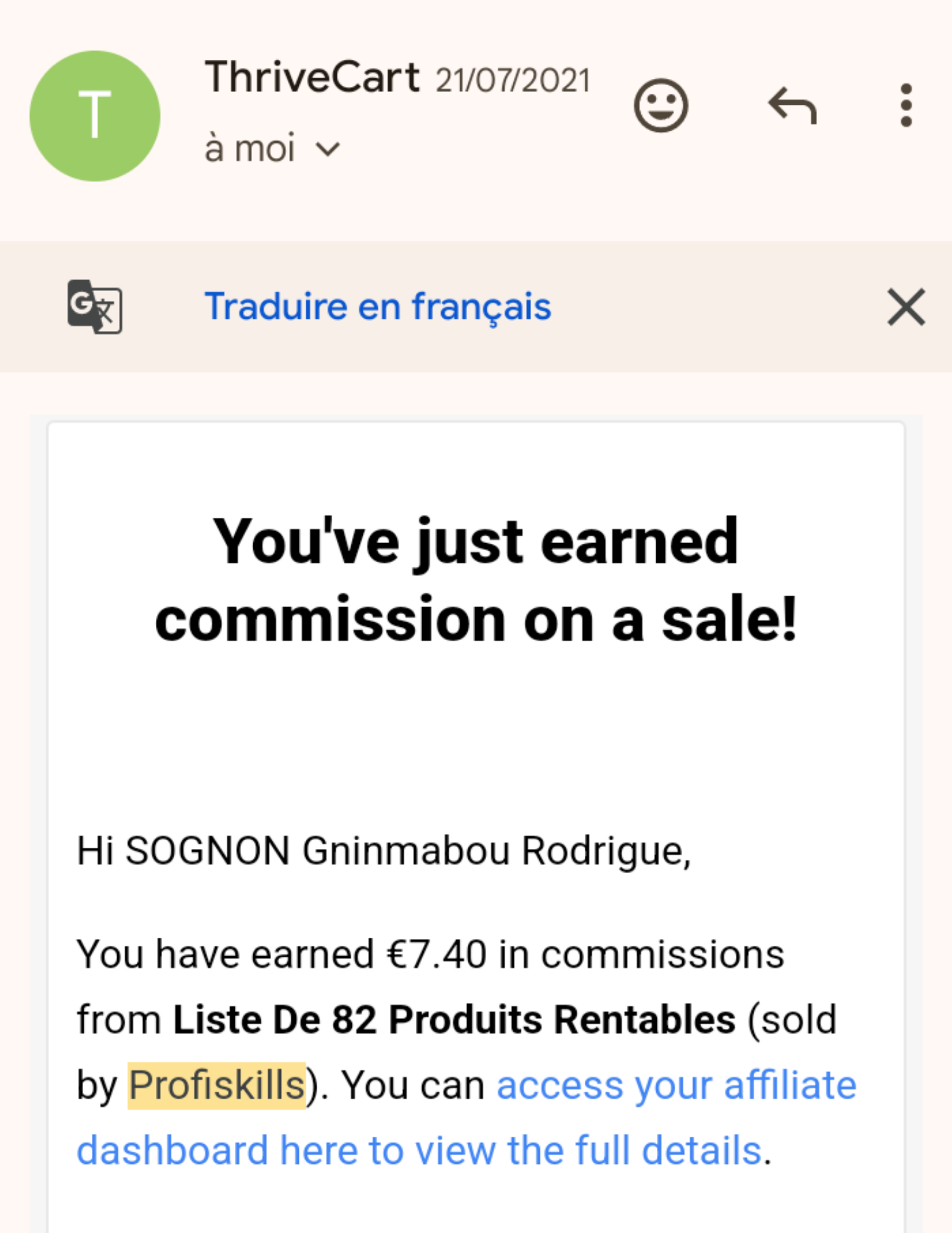Image resolution: width=952 pixels, height=1233 pixels.
Task: Open the three-dot more options menu
Action: point(906,105)
